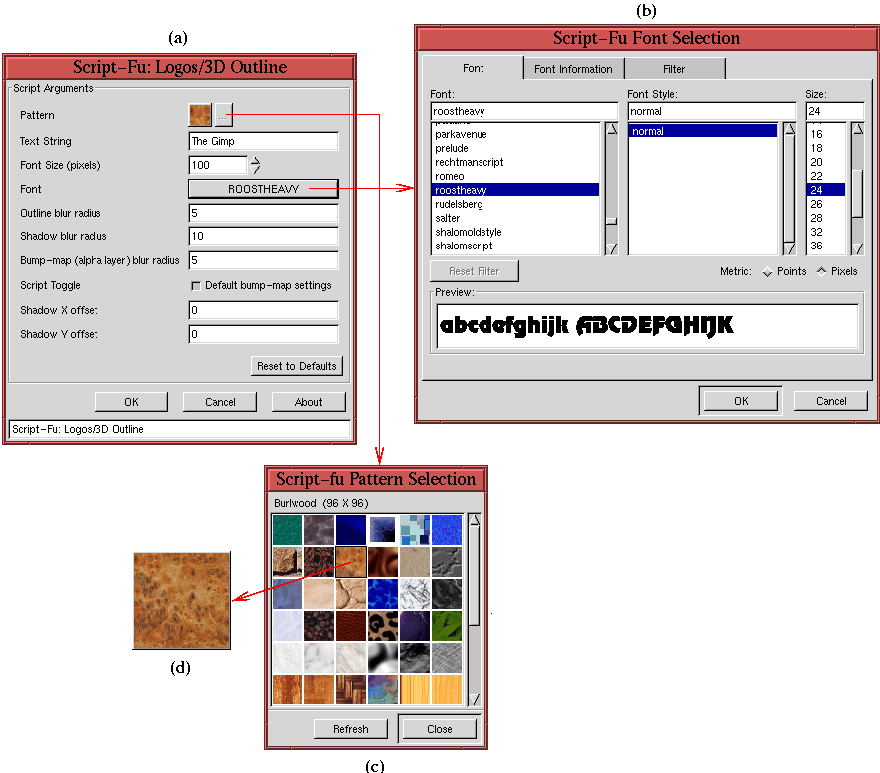880x773 pixels.
Task: Select Points metric radio button
Action: [x=768, y=271]
